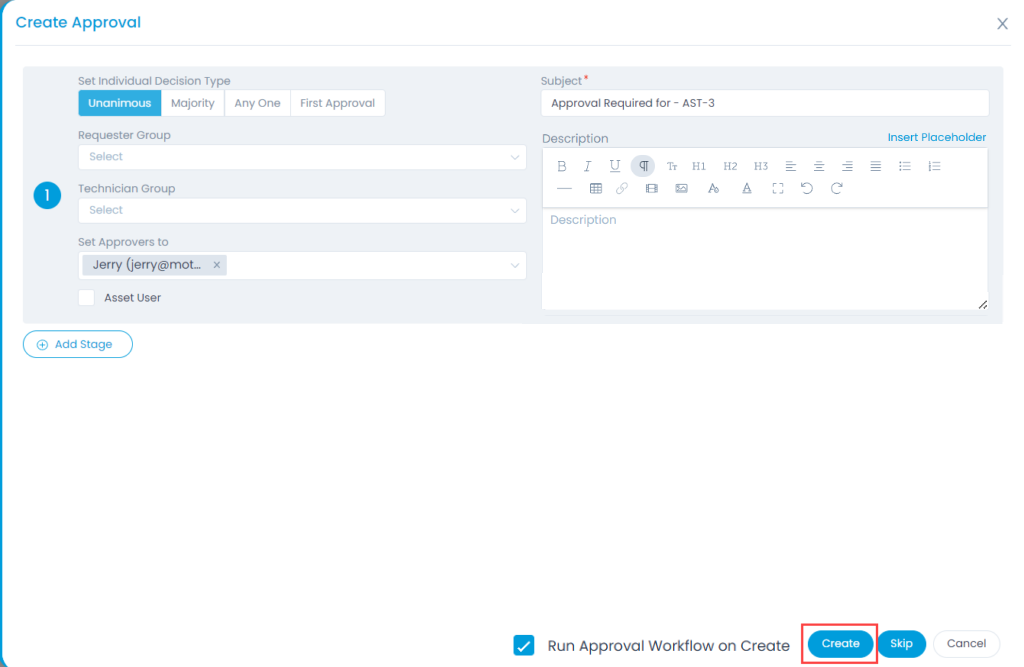Insert an image into the Description
Image resolution: width=1024 pixels, height=667 pixels.
[x=682, y=188]
